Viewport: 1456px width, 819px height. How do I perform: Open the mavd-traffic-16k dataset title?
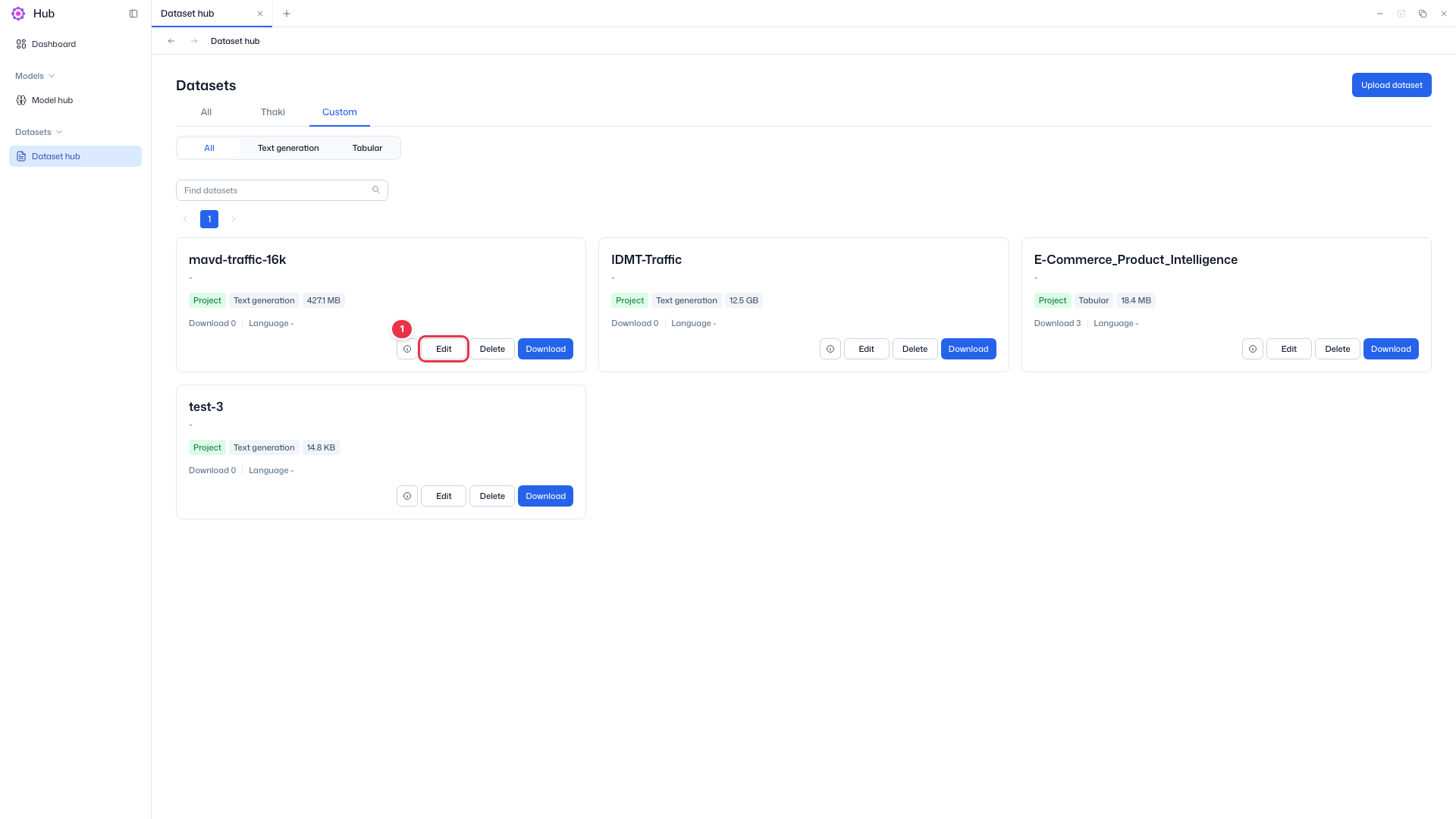click(x=237, y=259)
